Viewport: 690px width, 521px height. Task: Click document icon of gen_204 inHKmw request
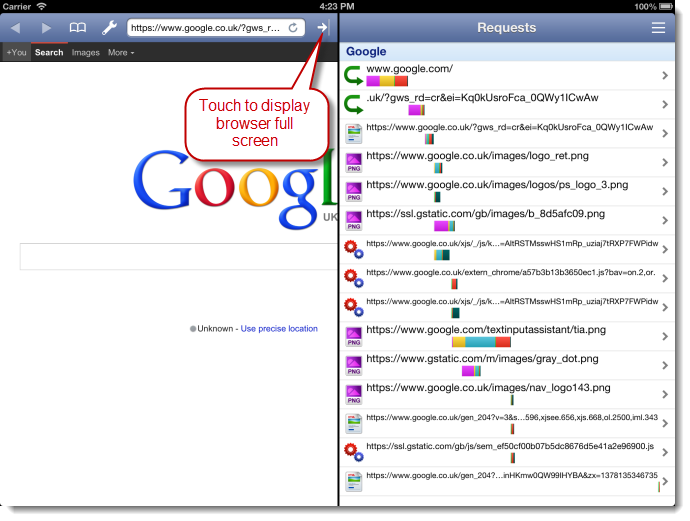coord(353,481)
